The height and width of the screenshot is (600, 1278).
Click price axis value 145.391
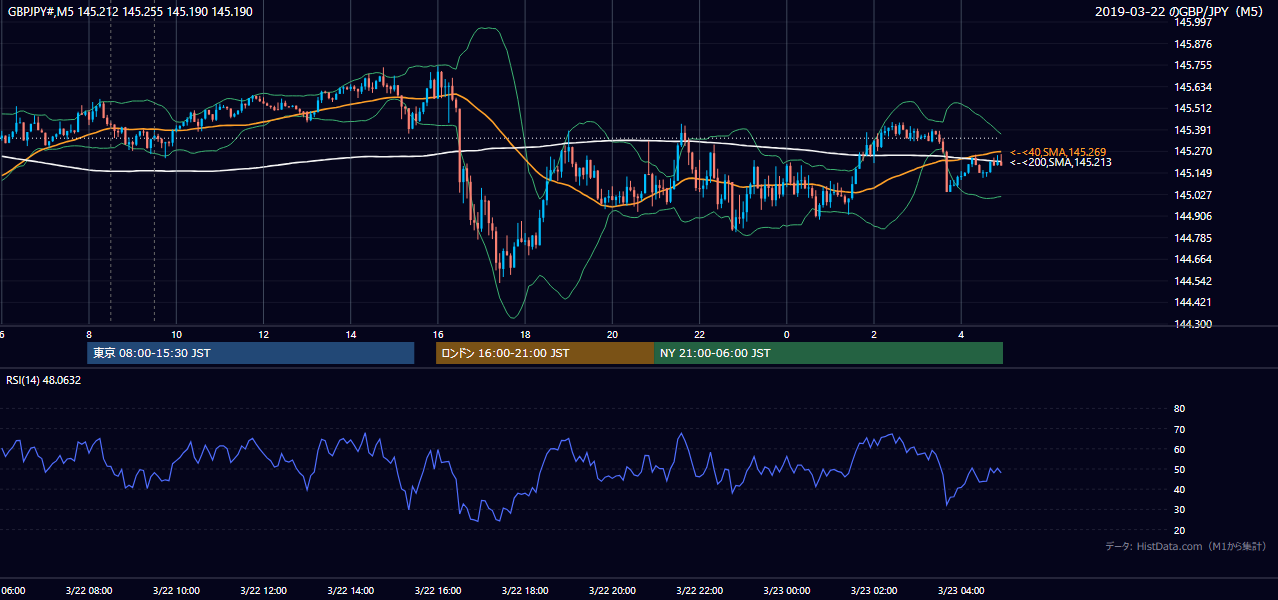tap(1193, 130)
